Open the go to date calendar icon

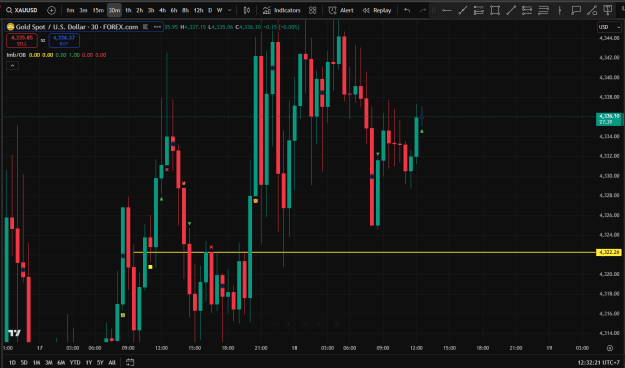click(x=130, y=362)
